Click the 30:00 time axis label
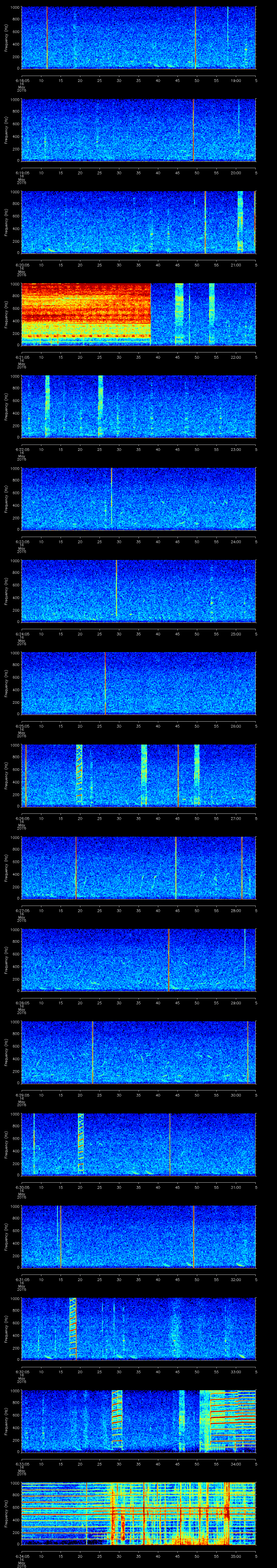 (x=236, y=1095)
